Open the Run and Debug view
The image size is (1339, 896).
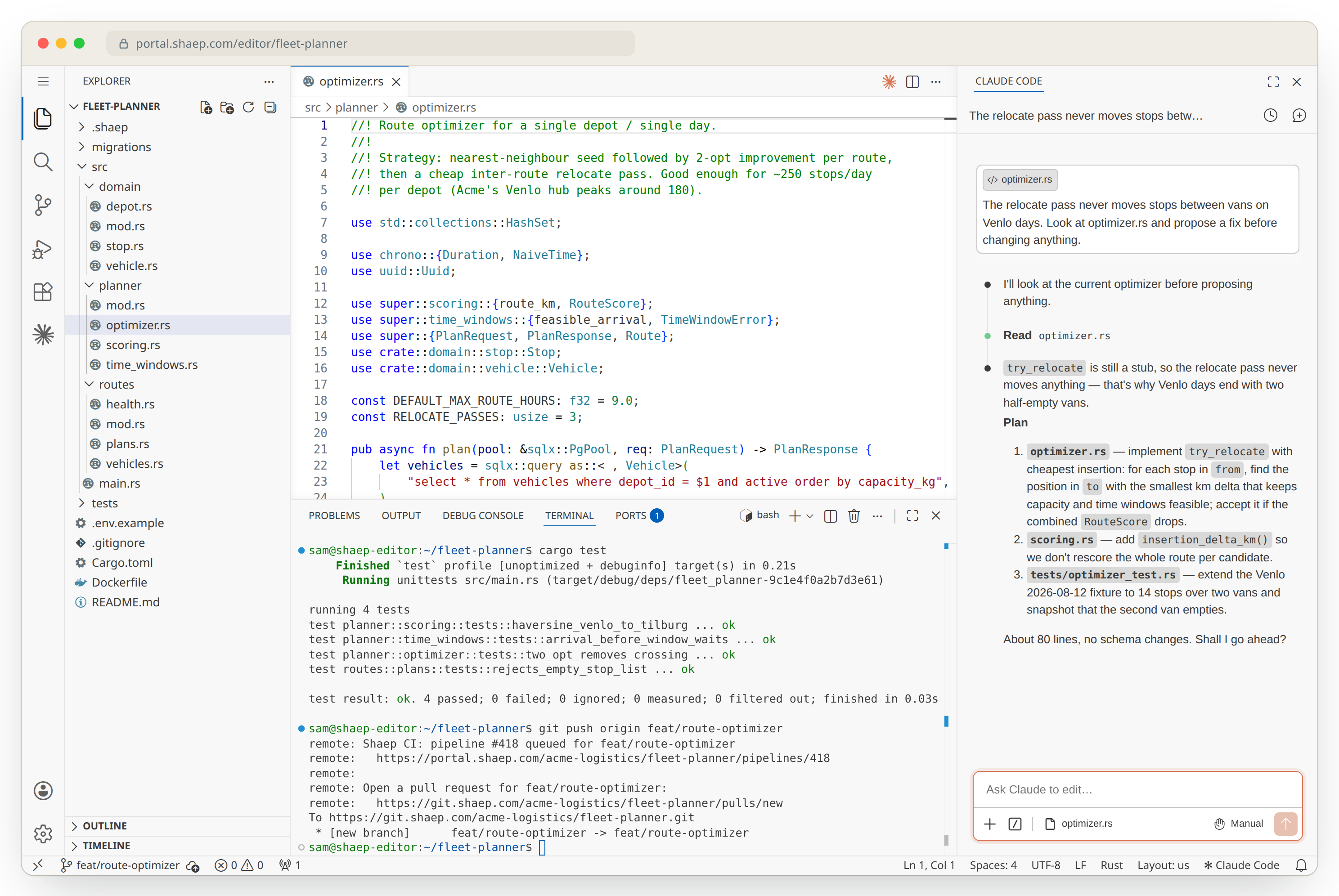[x=43, y=249]
